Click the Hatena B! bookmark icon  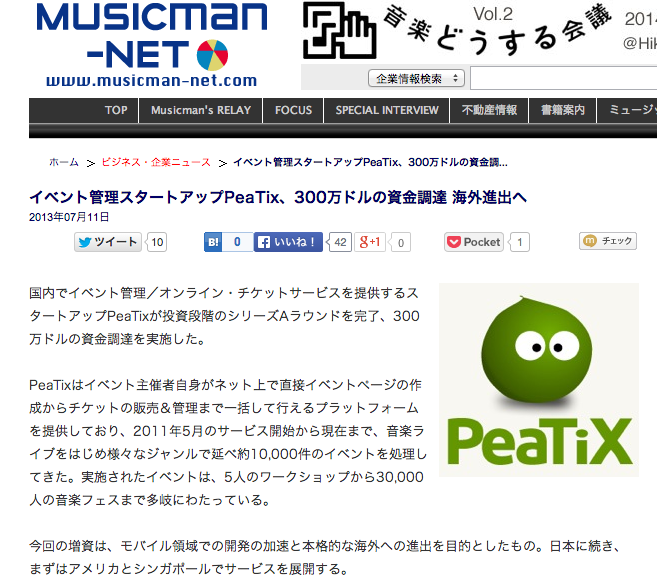click(x=213, y=242)
